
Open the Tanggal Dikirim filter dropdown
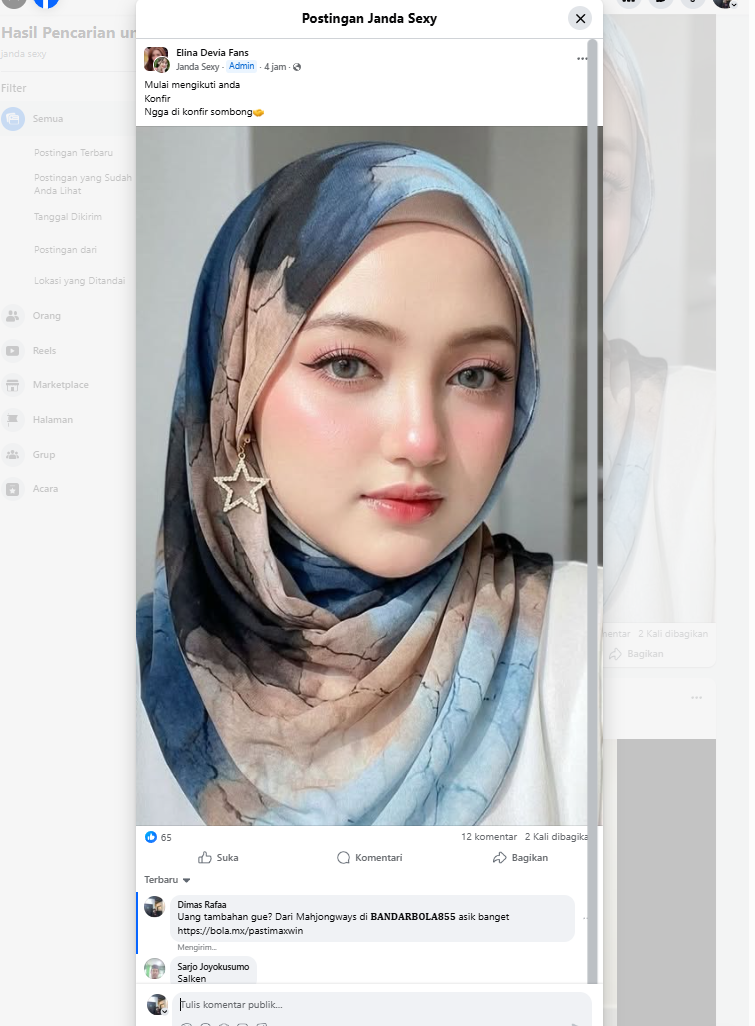pyautogui.click(x=67, y=217)
